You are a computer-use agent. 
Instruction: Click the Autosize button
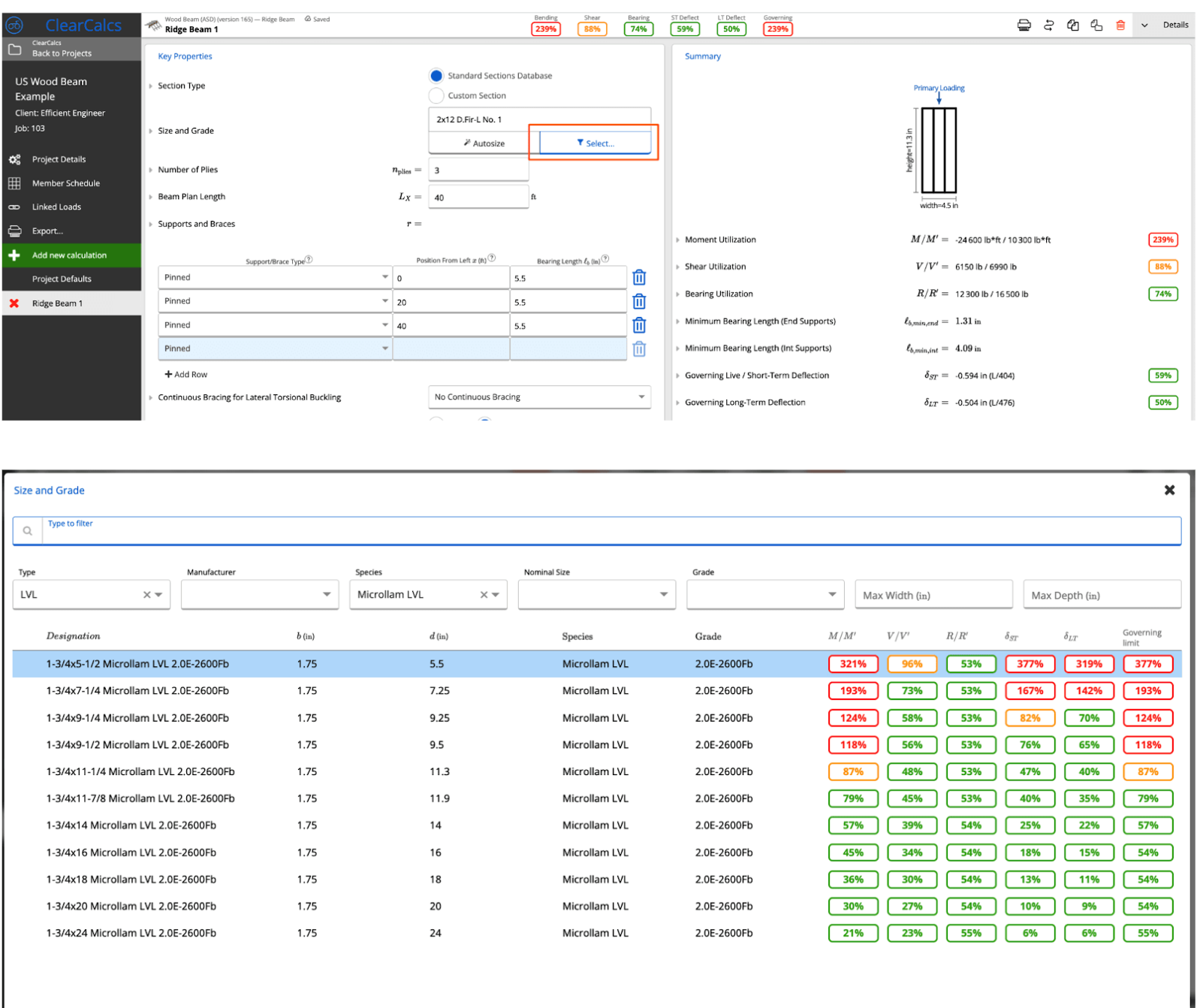coord(484,143)
